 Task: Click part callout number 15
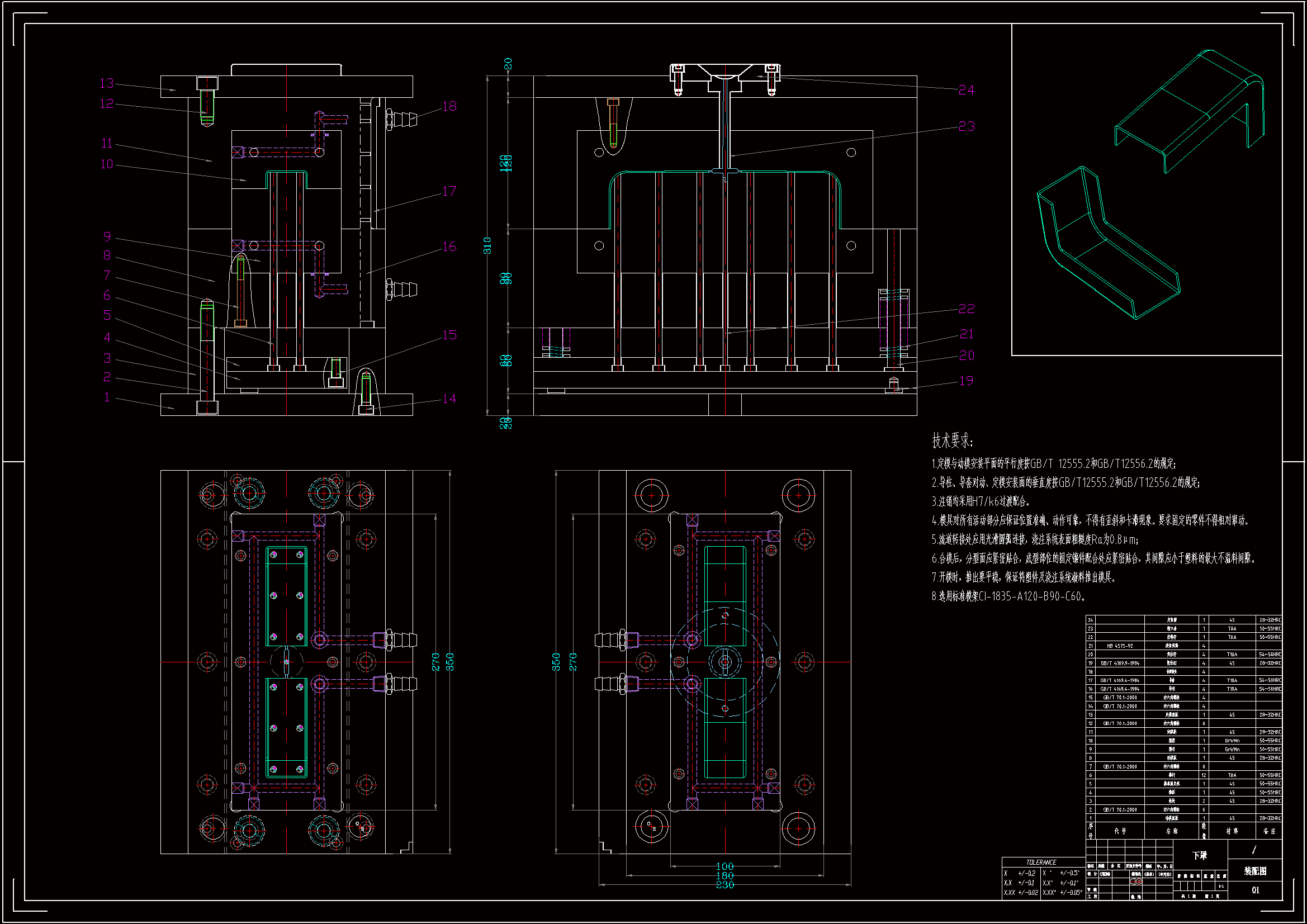point(449,335)
